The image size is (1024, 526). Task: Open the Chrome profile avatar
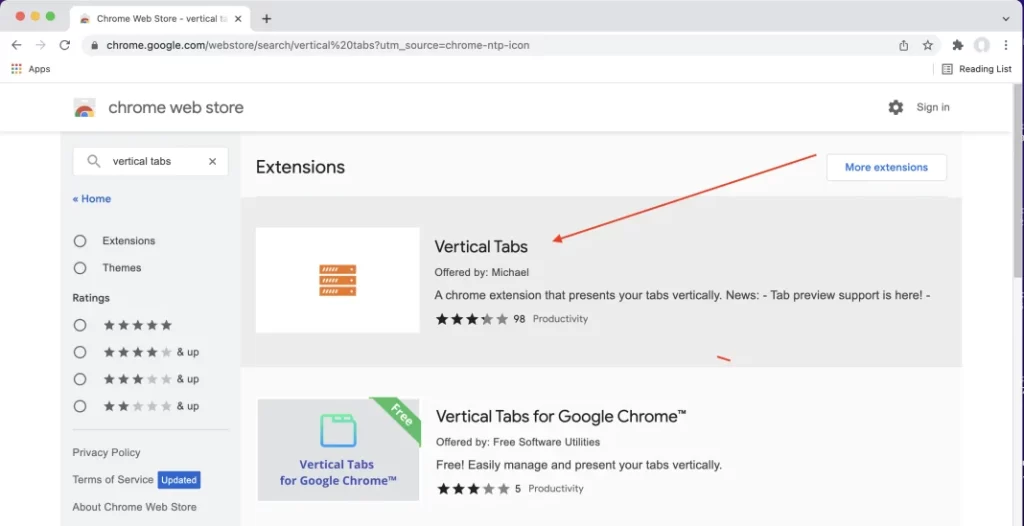[982, 45]
